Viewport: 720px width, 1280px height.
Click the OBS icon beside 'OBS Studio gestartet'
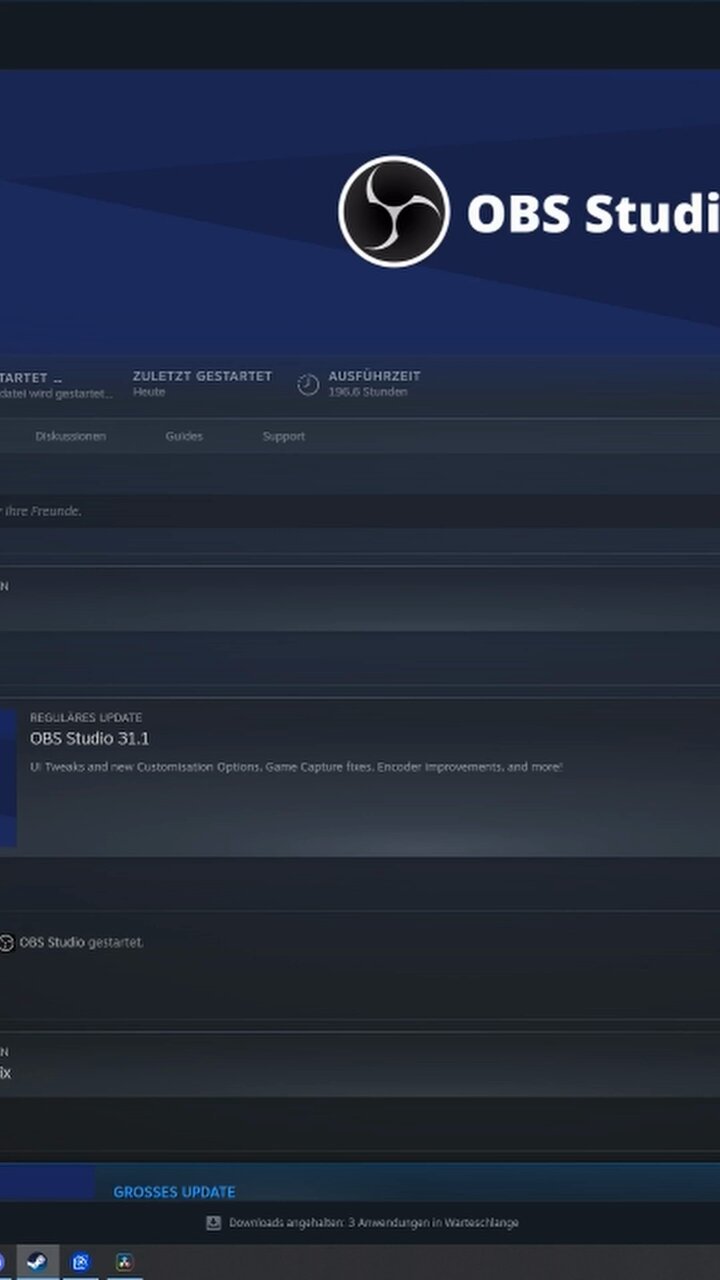[x=6, y=943]
